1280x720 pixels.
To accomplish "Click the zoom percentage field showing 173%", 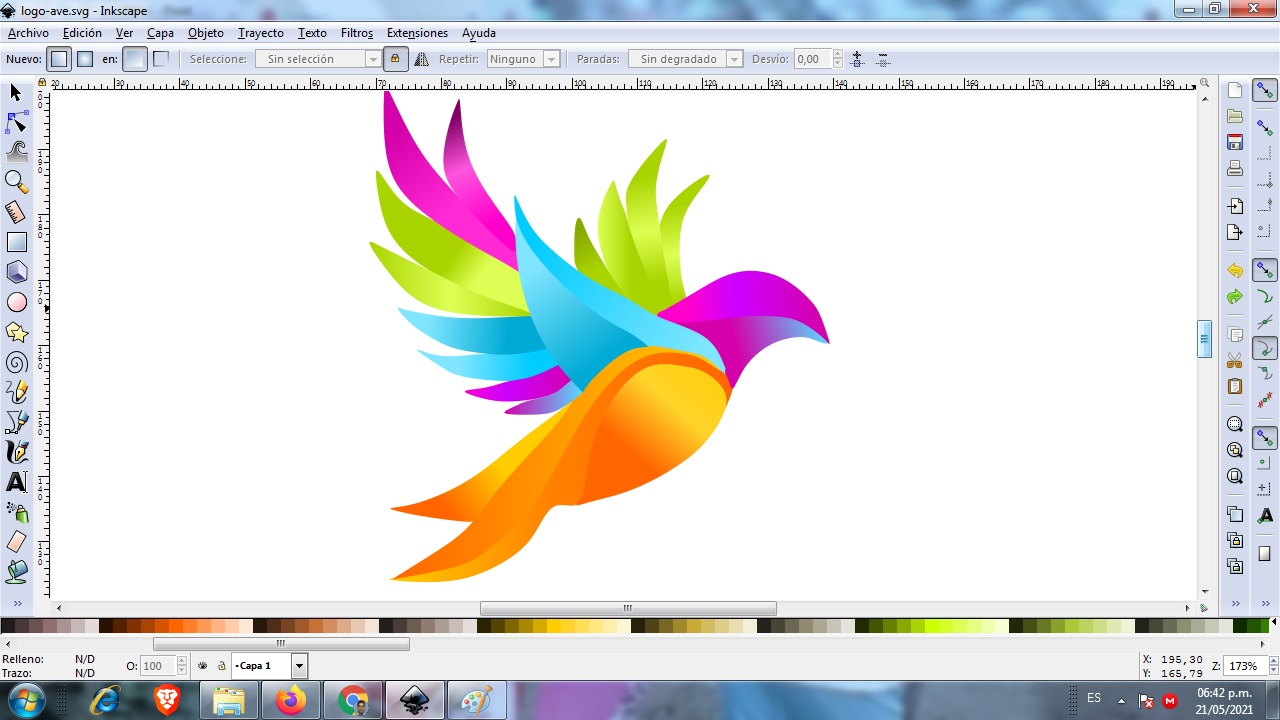I will [x=1245, y=666].
